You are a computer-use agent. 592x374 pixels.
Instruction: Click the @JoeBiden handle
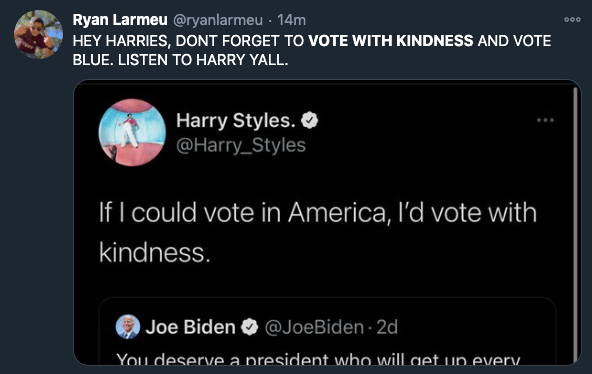coord(314,327)
